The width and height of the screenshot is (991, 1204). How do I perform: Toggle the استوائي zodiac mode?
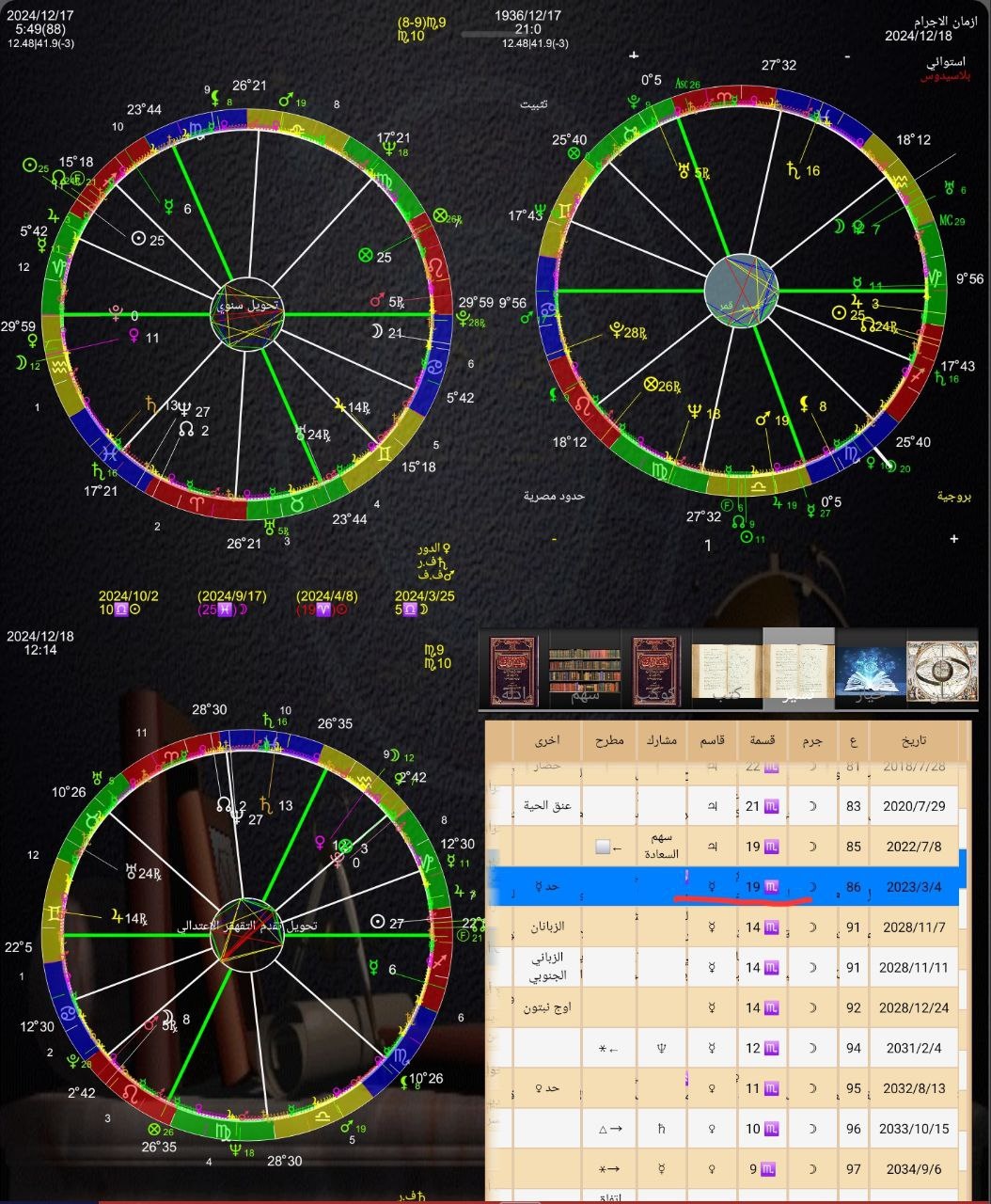pyautogui.click(x=945, y=62)
